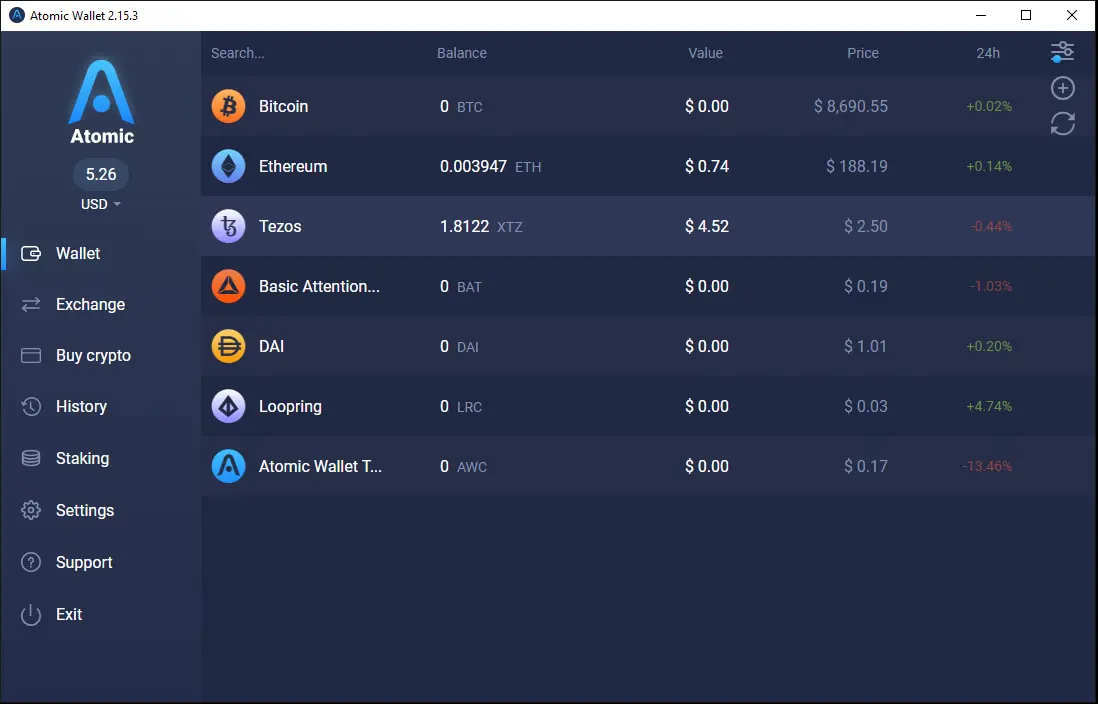
Task: Click the -0.44% Tezos change
Action: coord(991,226)
